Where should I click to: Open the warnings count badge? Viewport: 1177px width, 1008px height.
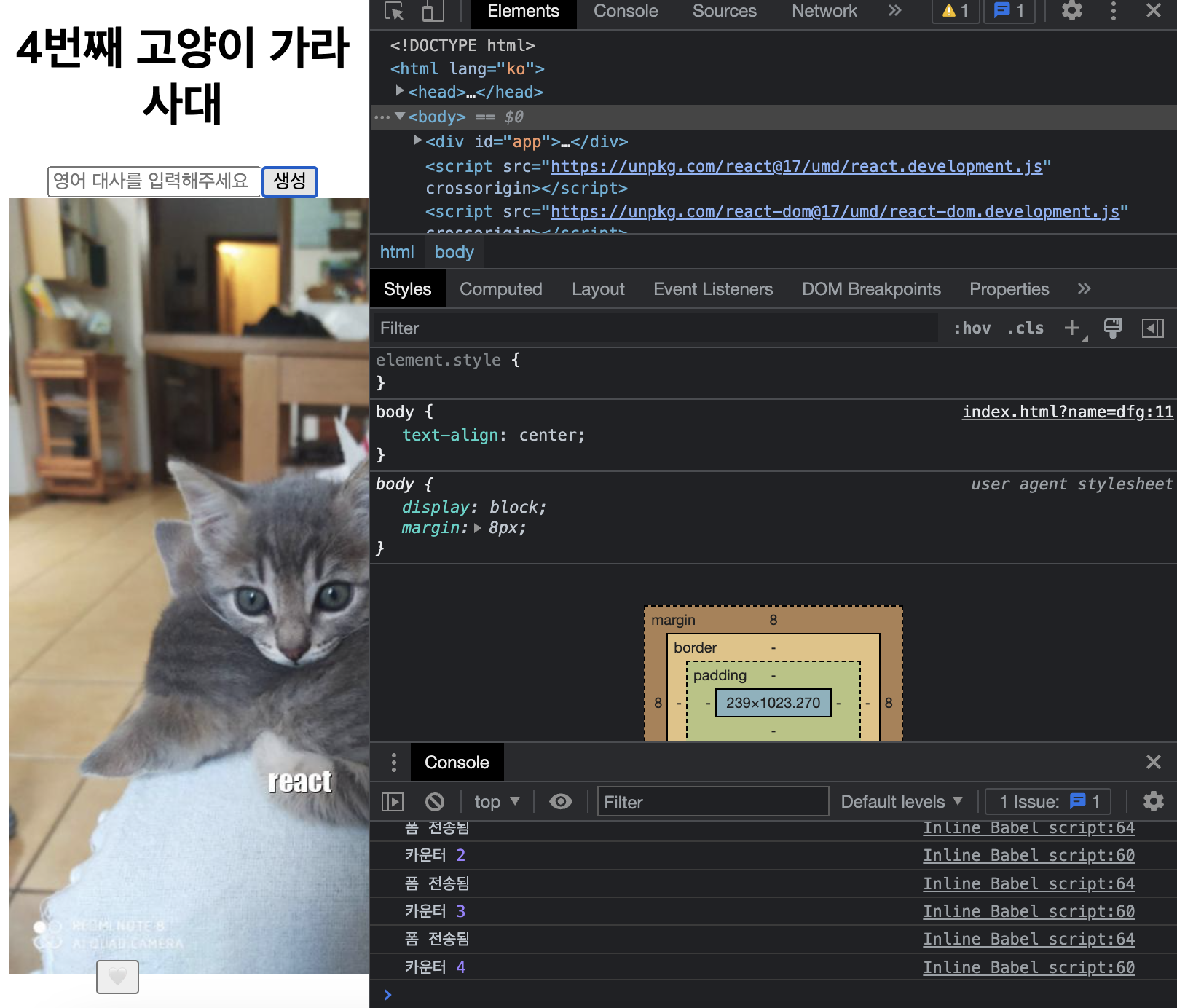[955, 11]
